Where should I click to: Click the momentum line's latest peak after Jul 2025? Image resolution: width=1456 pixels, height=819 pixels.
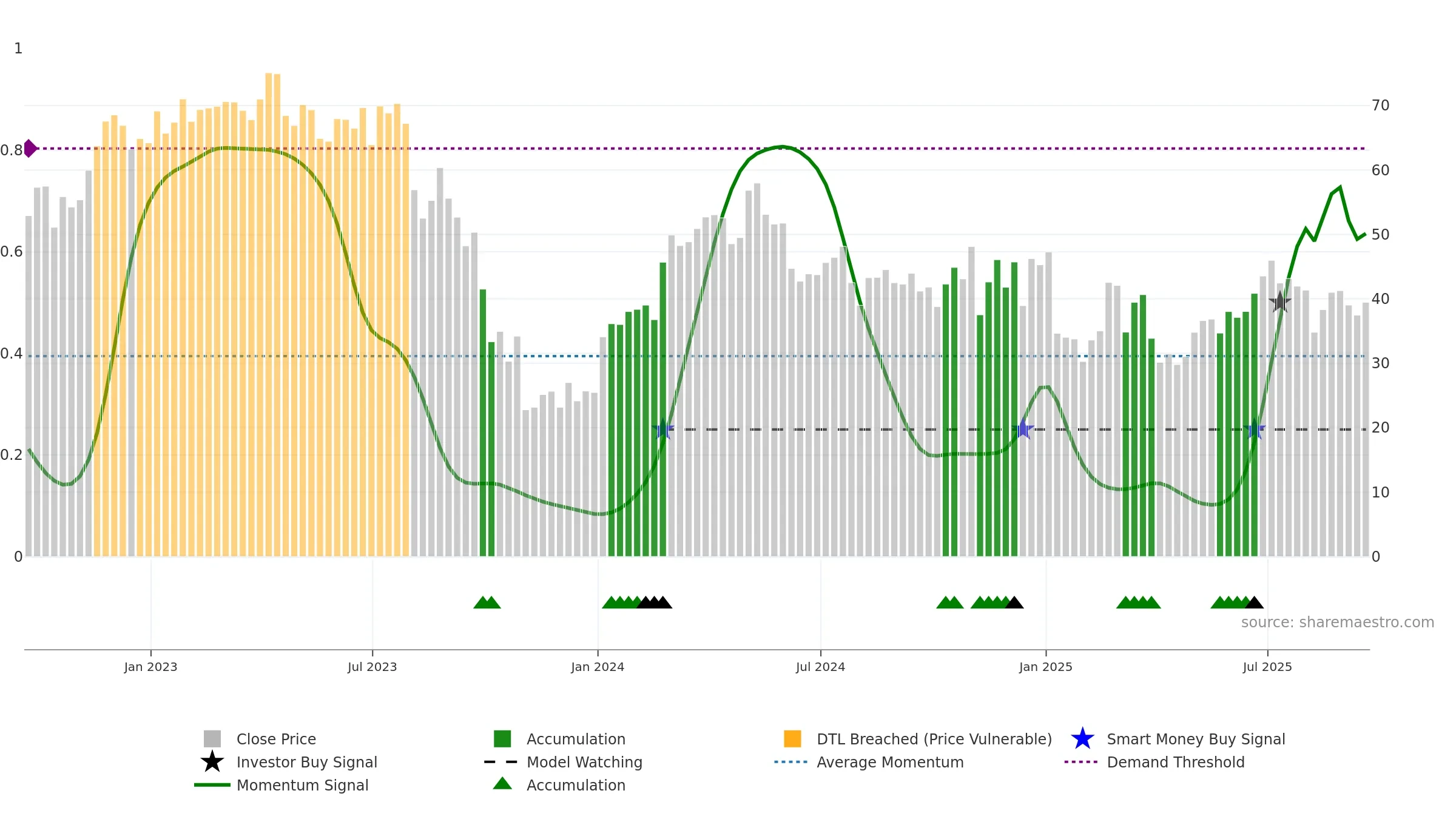1340,187
